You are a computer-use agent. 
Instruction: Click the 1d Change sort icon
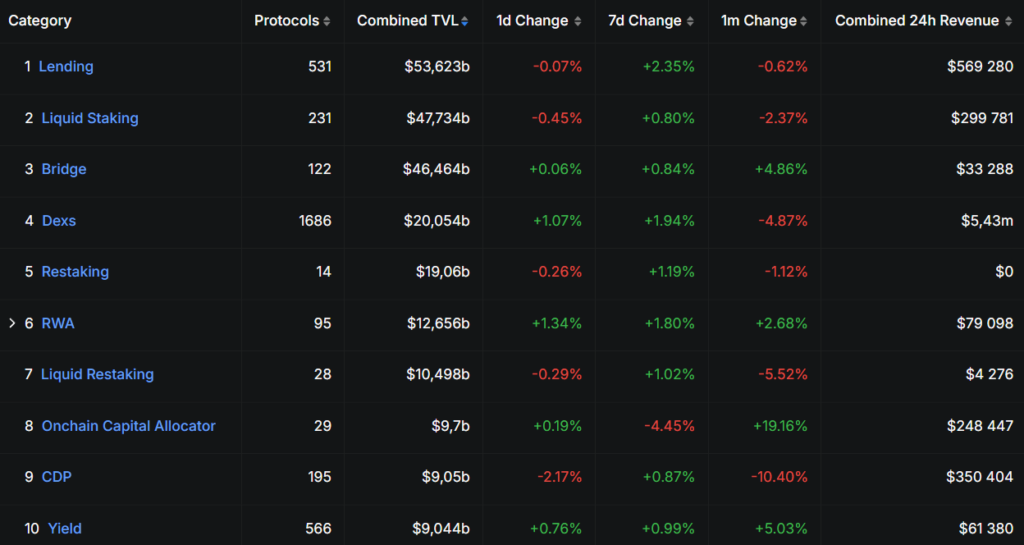click(577, 21)
